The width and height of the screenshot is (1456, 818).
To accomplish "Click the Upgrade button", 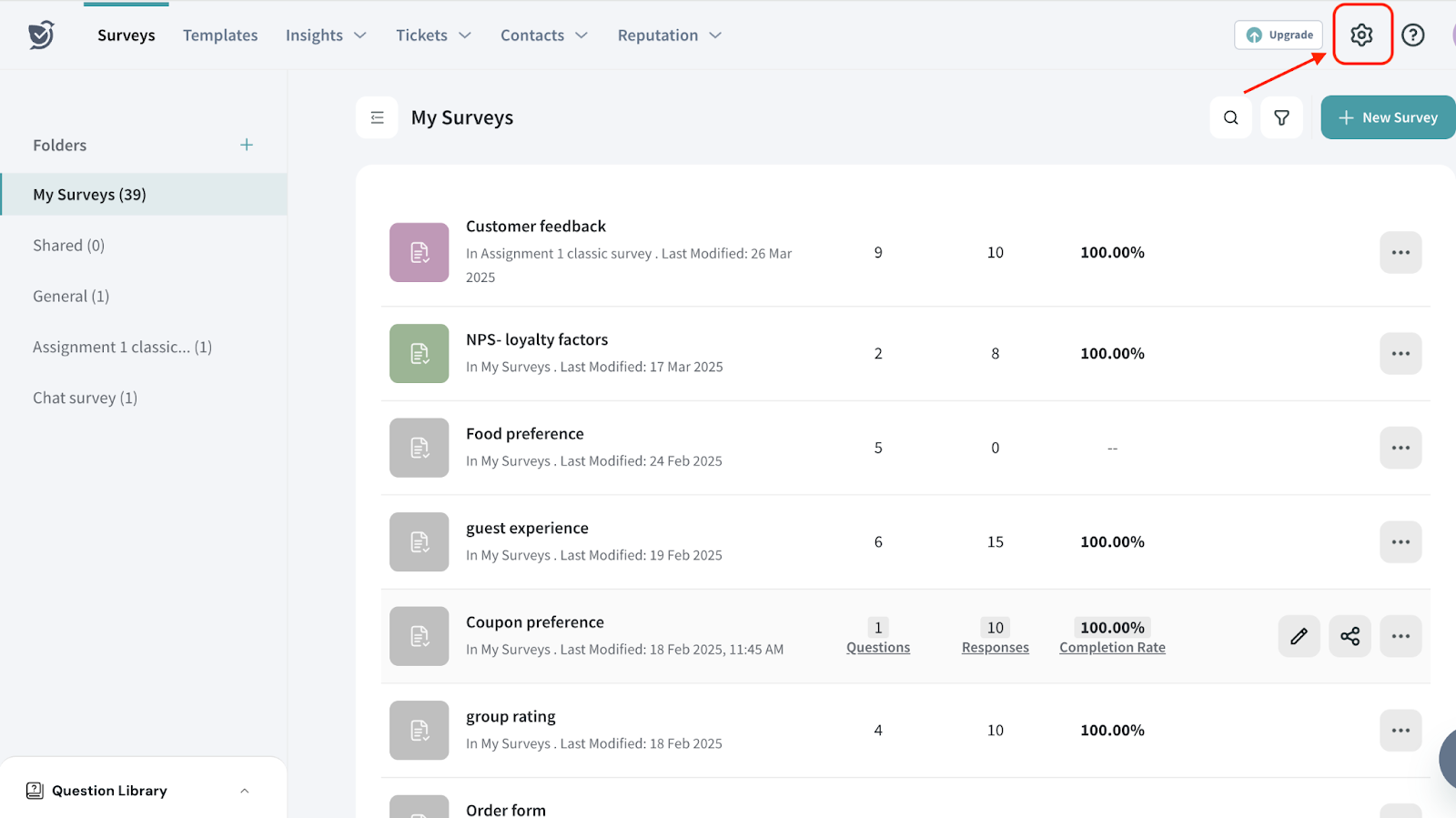I will click(x=1279, y=35).
